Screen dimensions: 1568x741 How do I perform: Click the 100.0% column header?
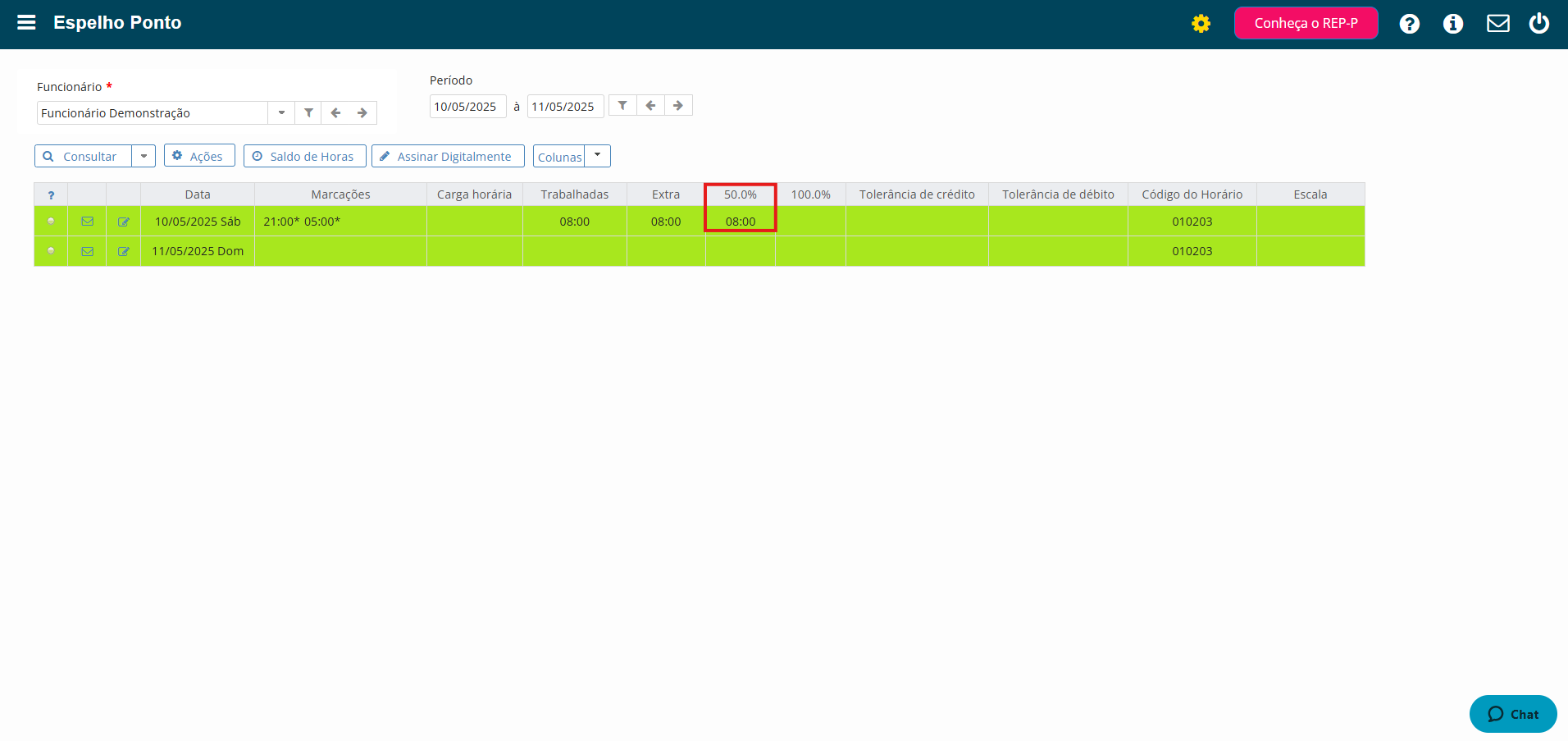[x=811, y=194]
